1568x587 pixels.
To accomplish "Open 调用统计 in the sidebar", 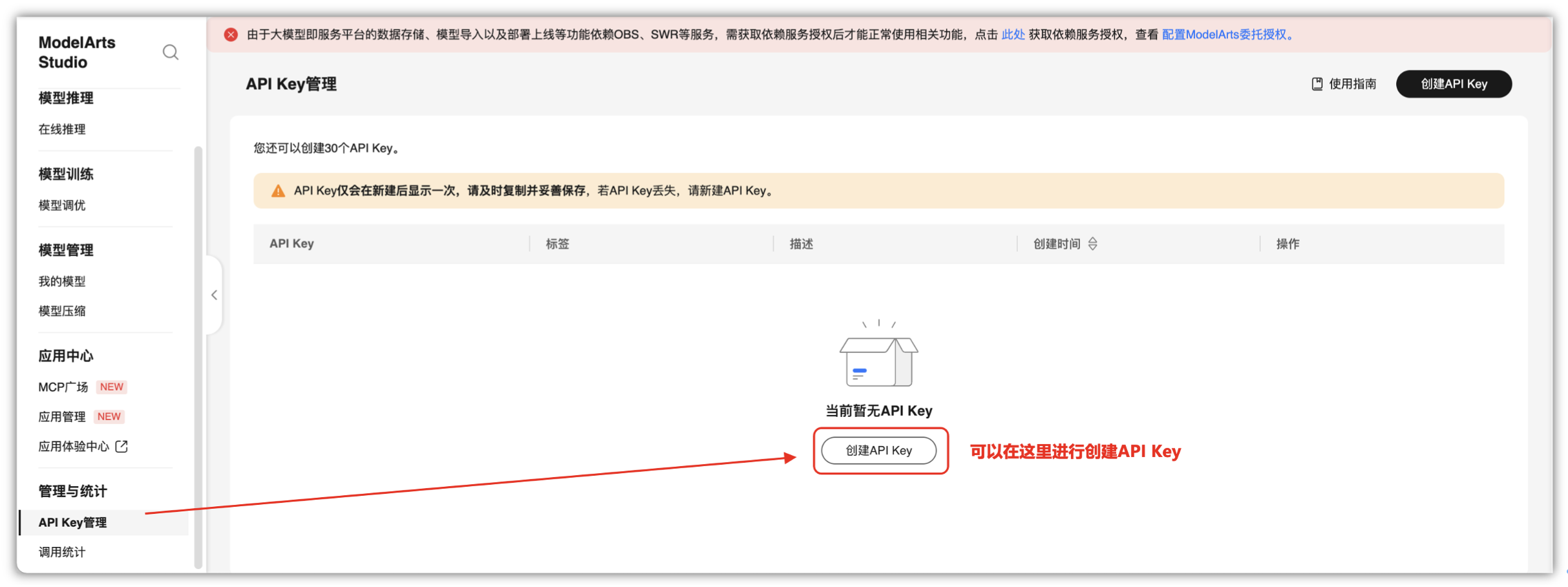I will tap(62, 552).
